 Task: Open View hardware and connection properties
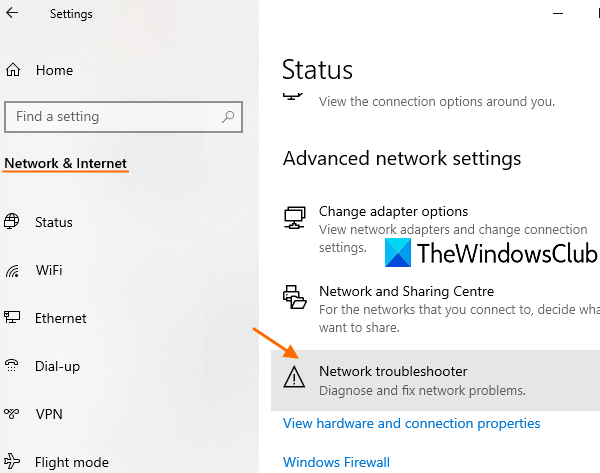(x=411, y=423)
